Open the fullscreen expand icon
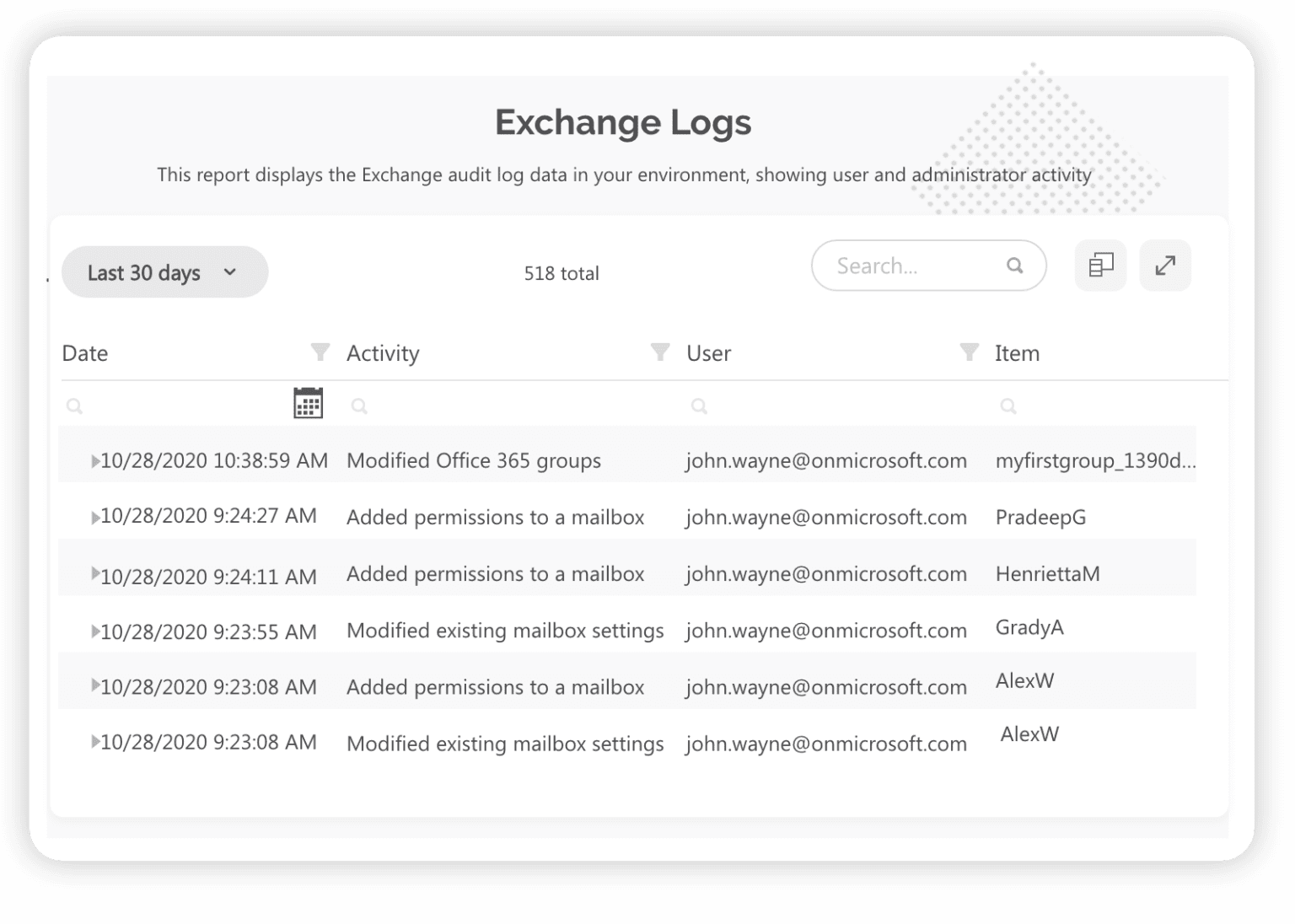This screenshot has width=1295, height=924. (1165, 266)
